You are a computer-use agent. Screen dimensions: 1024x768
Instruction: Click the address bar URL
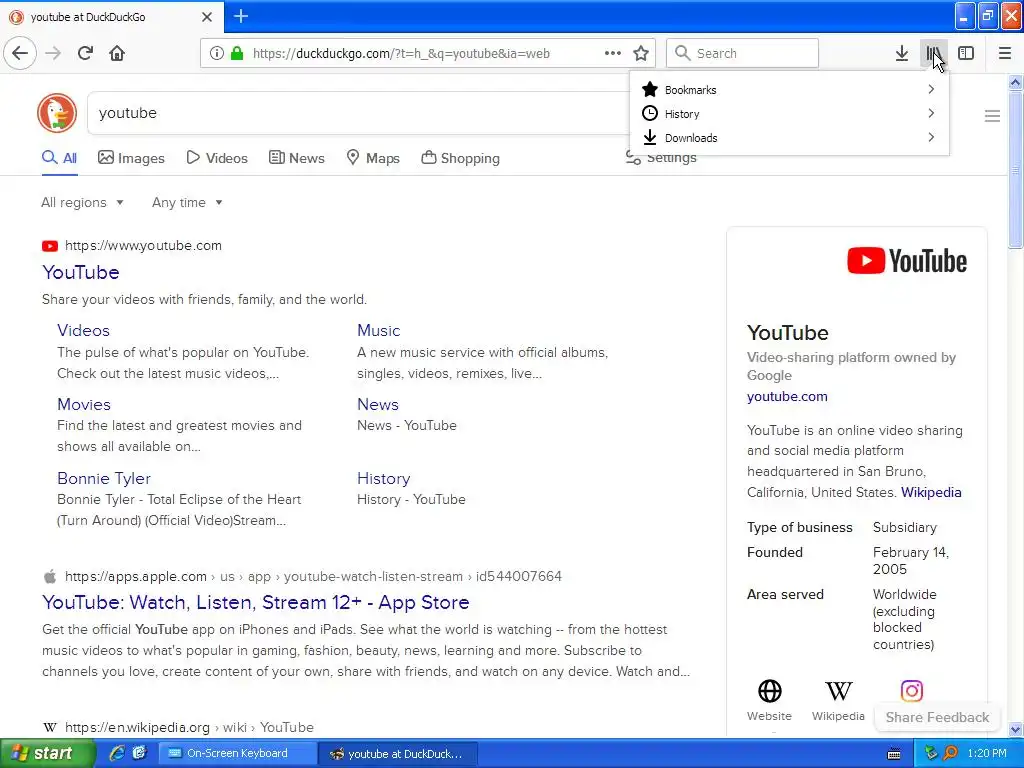click(401, 54)
